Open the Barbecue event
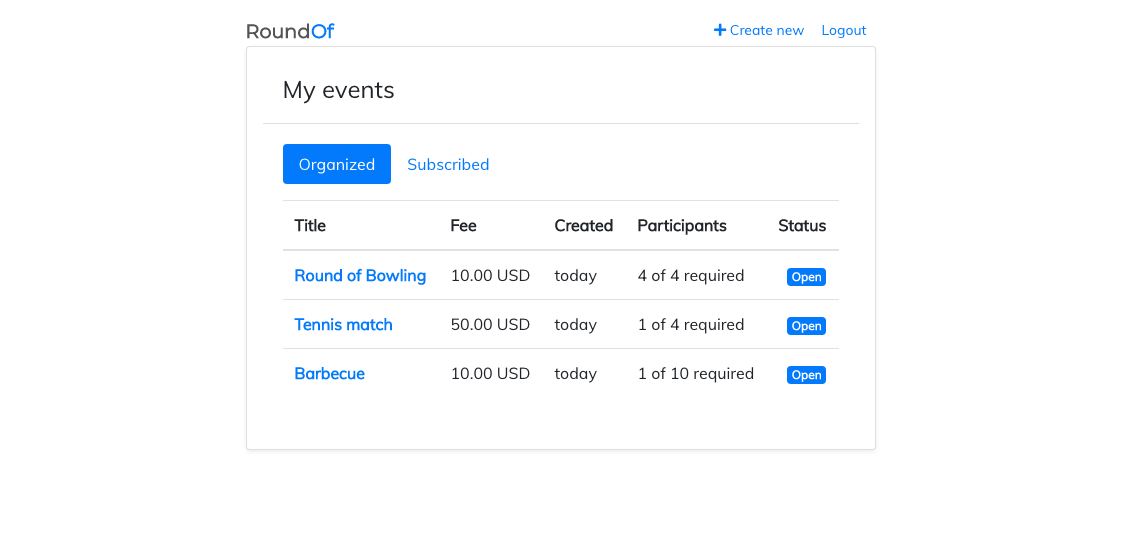 click(x=330, y=374)
